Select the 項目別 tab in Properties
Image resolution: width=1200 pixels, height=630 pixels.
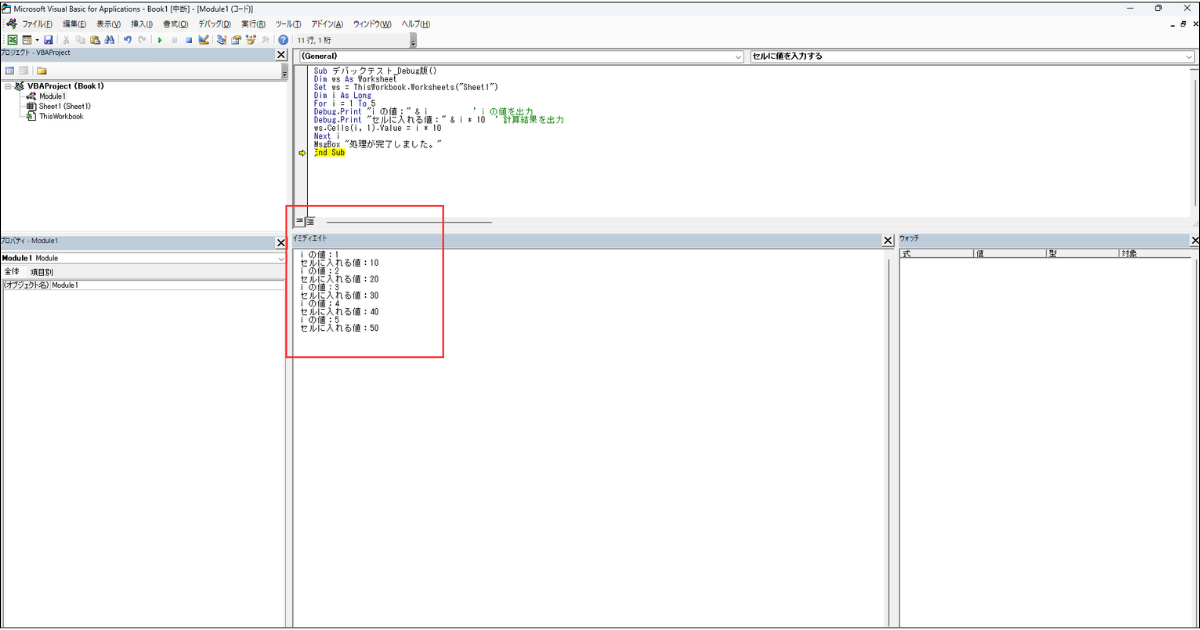[x=42, y=271]
